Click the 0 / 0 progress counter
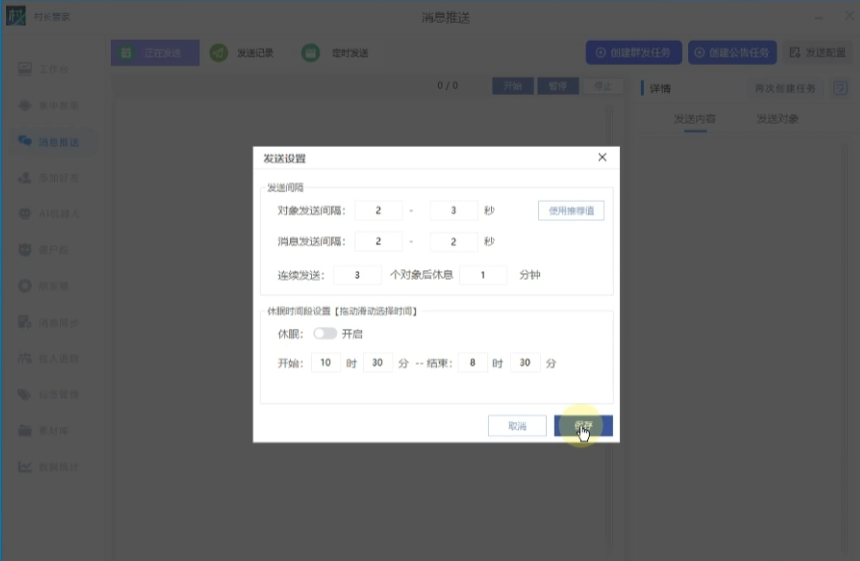Viewport: 860px width, 561px height. [x=448, y=86]
